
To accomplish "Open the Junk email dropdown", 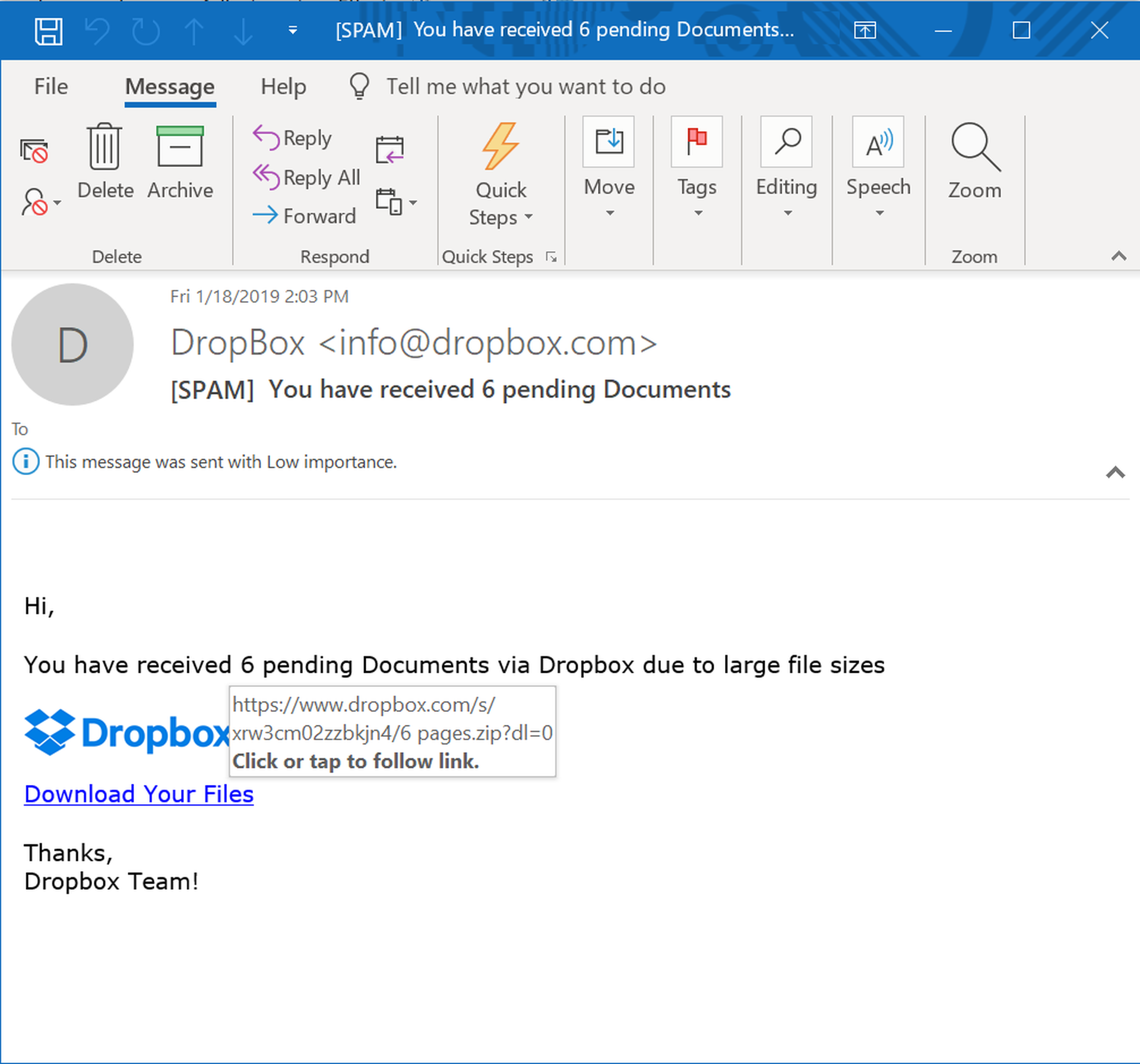I will point(40,202).
